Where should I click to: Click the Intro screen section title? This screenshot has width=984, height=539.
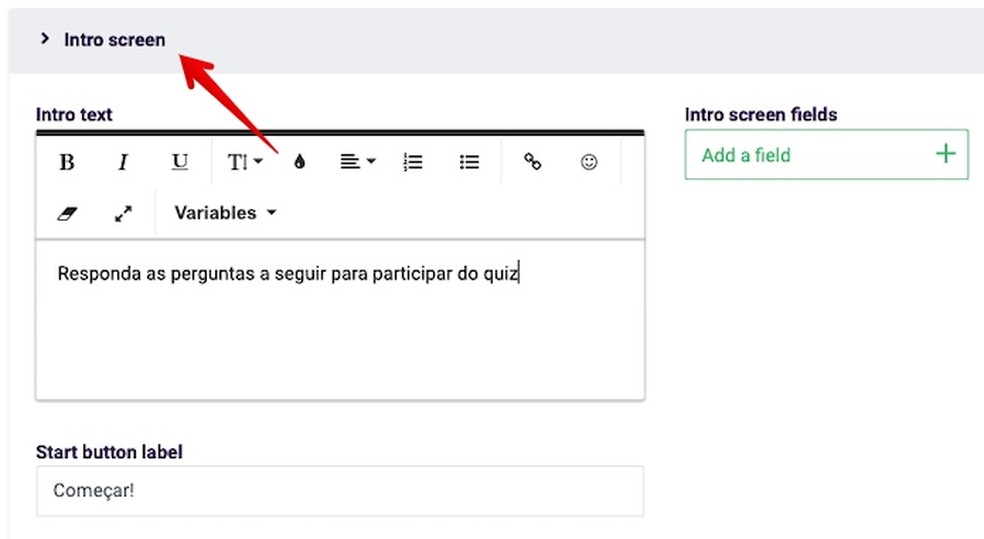115,40
